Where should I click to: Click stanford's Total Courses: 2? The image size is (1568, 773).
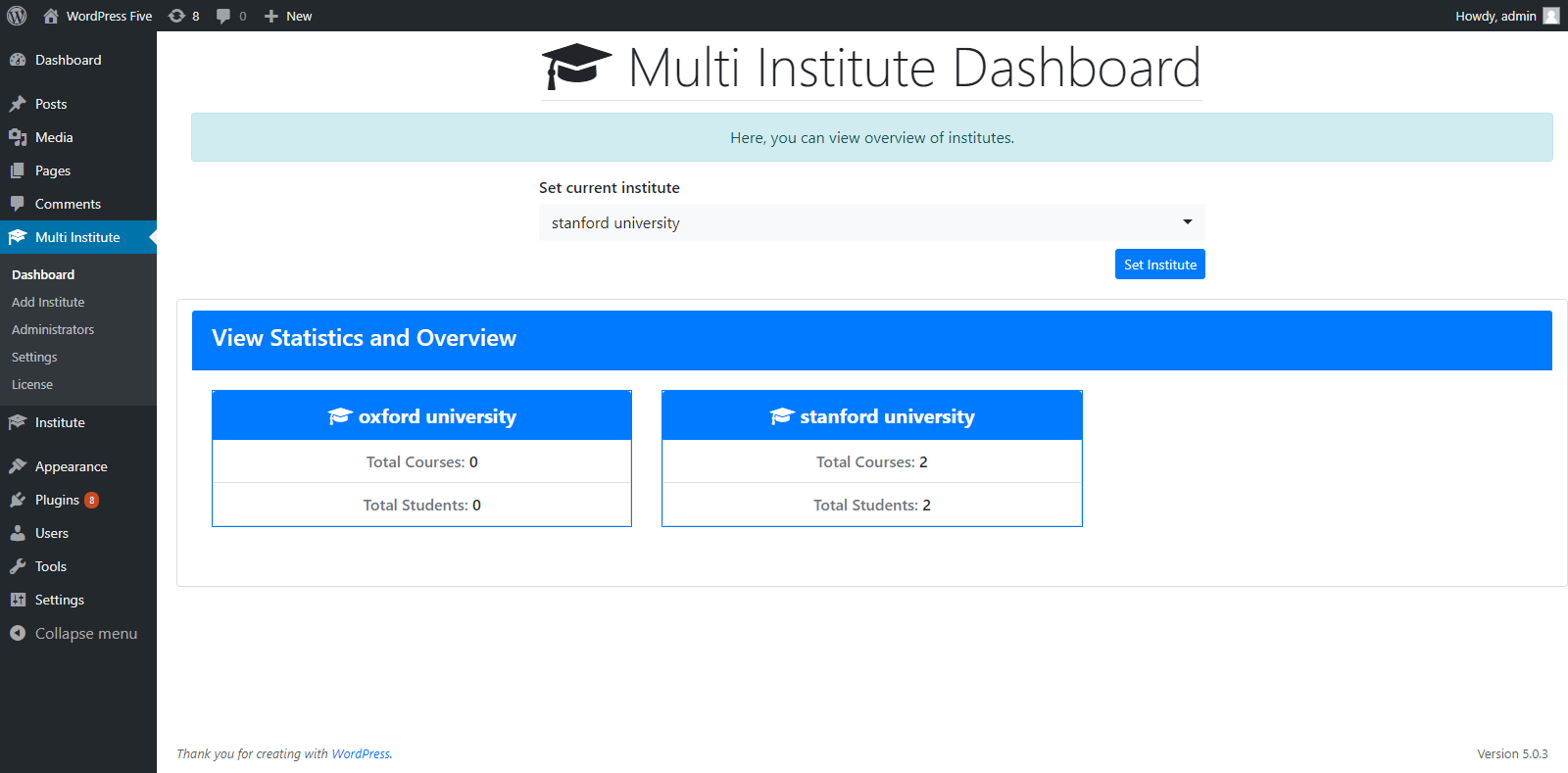[872, 461]
